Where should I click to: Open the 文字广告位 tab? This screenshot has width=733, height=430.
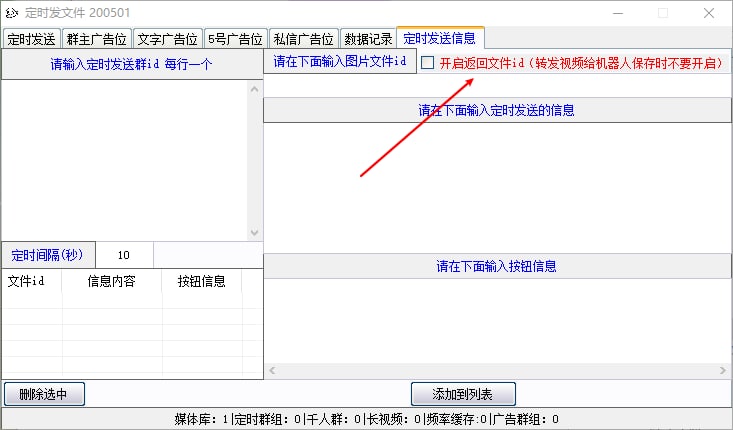tap(168, 39)
